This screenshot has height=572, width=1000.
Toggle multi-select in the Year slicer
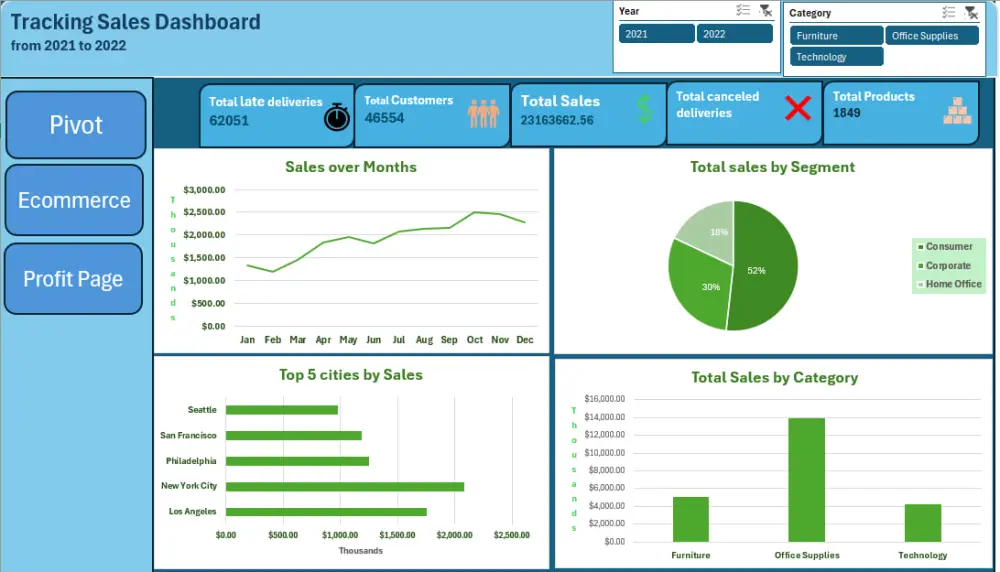tap(742, 10)
